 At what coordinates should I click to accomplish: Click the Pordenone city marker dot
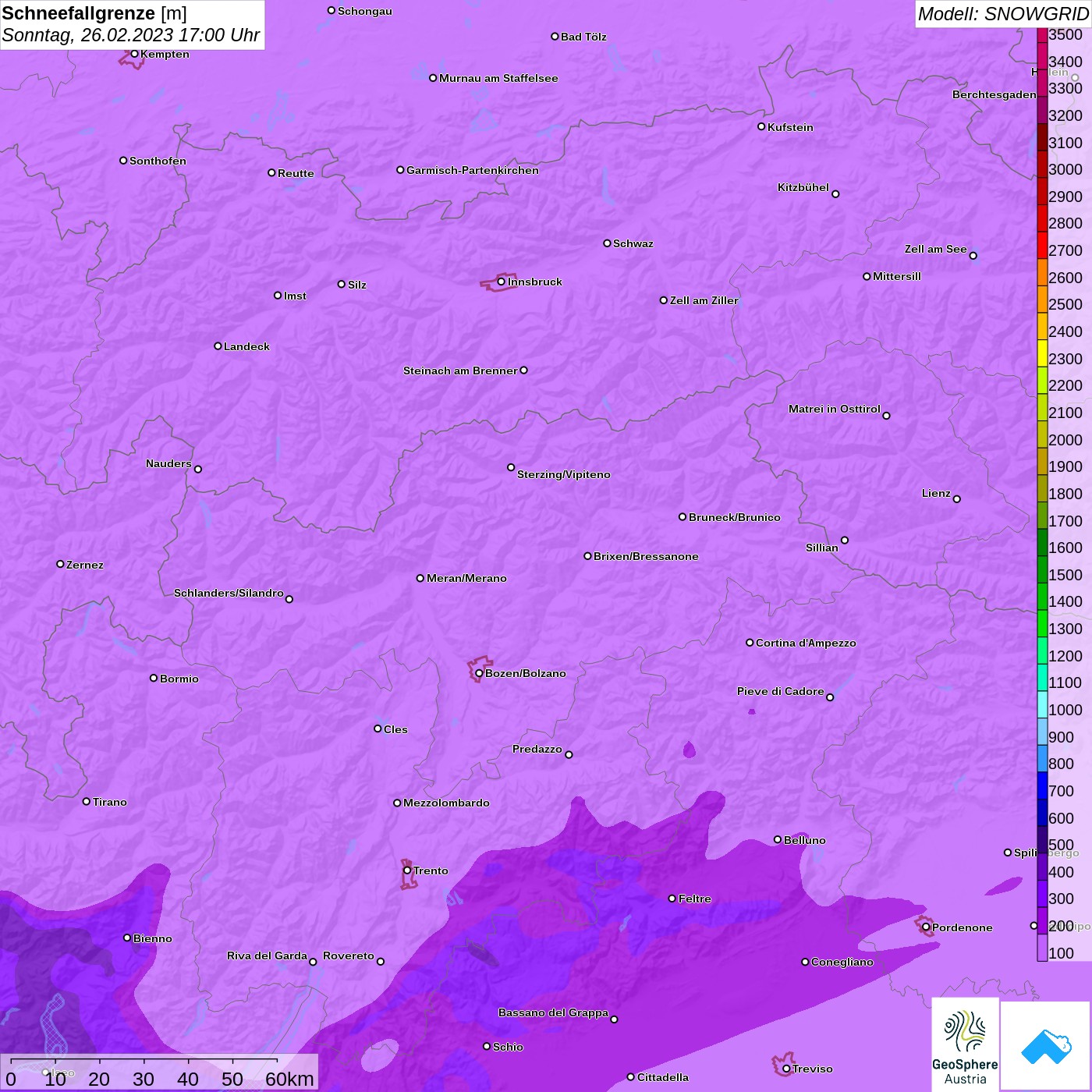coord(926,927)
